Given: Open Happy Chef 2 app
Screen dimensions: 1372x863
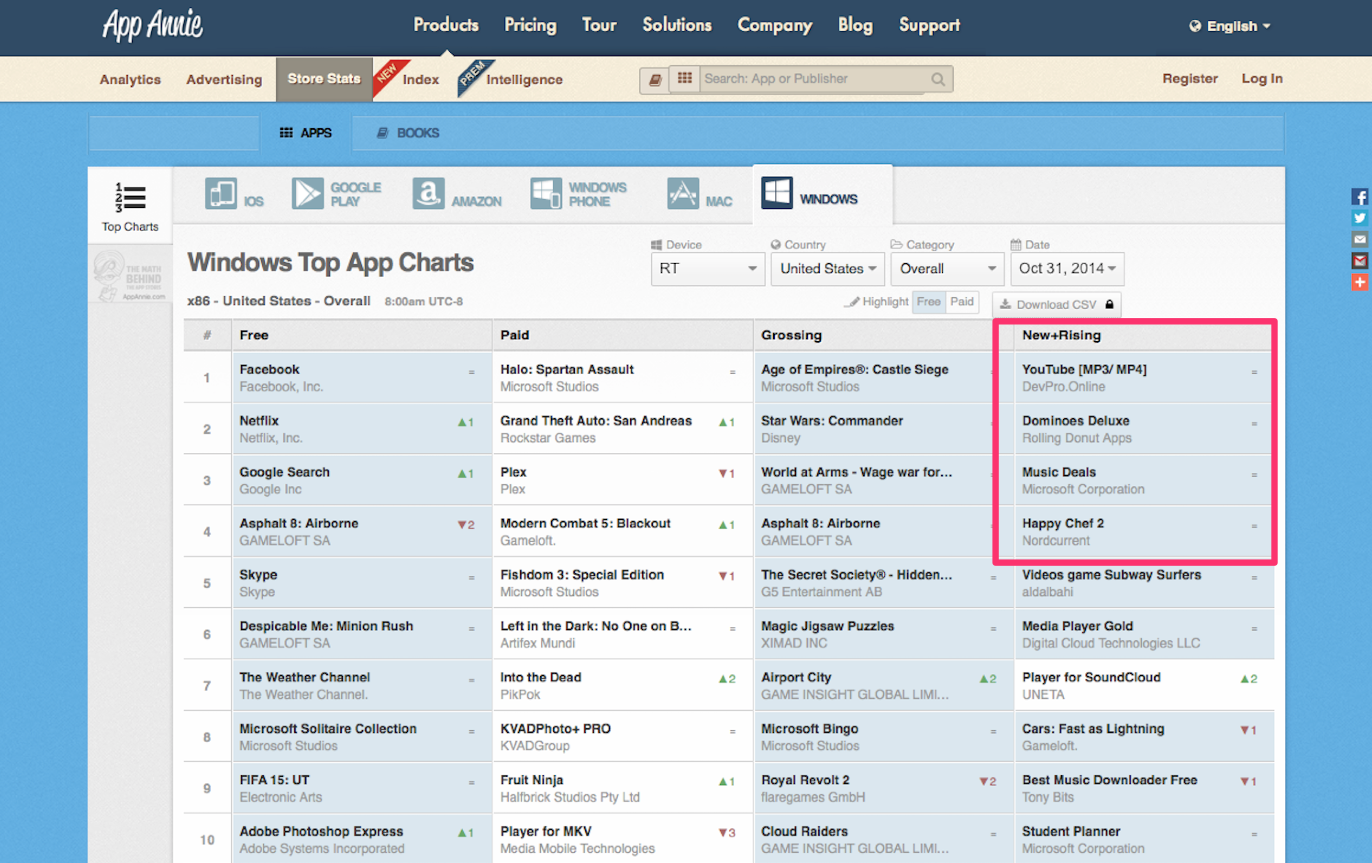Looking at the screenshot, I should [1063, 524].
